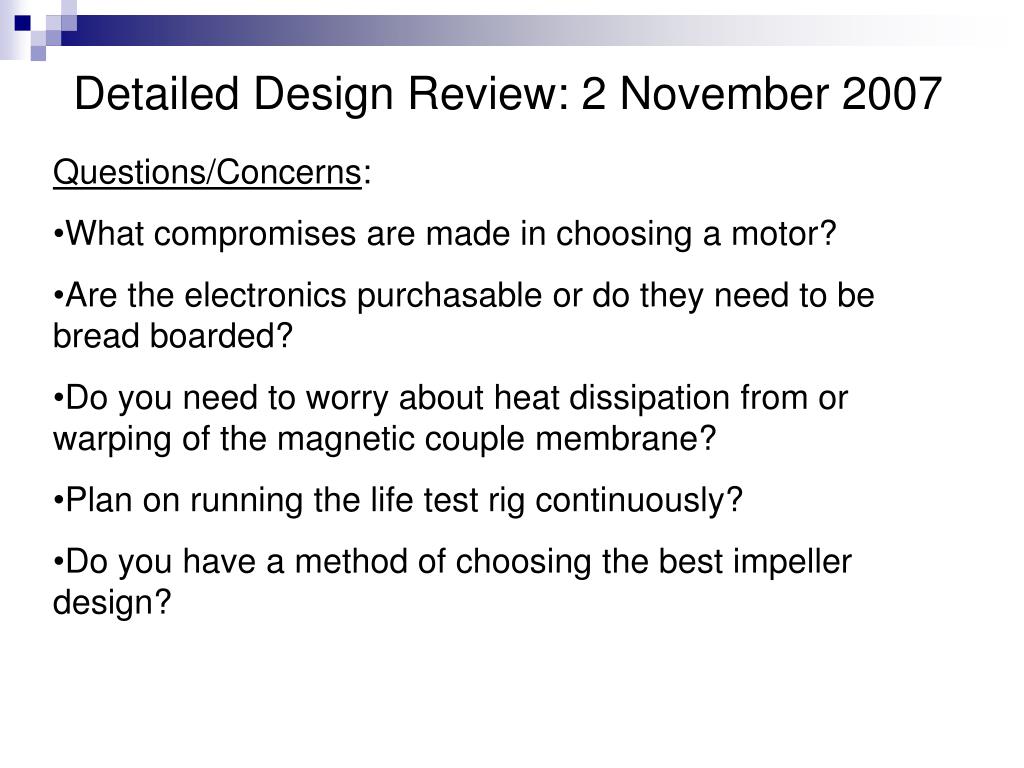Image resolution: width=1024 pixels, height=768 pixels.
Task: Click the word design? on last line
Action: pyautogui.click(x=112, y=602)
